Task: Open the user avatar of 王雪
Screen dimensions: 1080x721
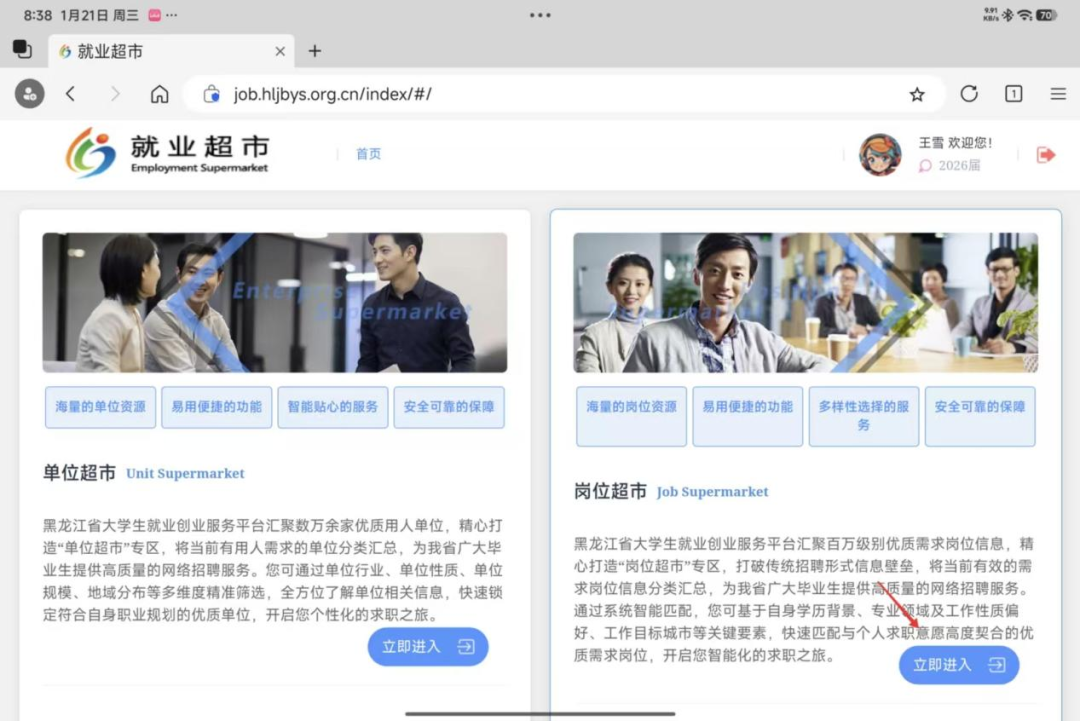Action: point(880,154)
